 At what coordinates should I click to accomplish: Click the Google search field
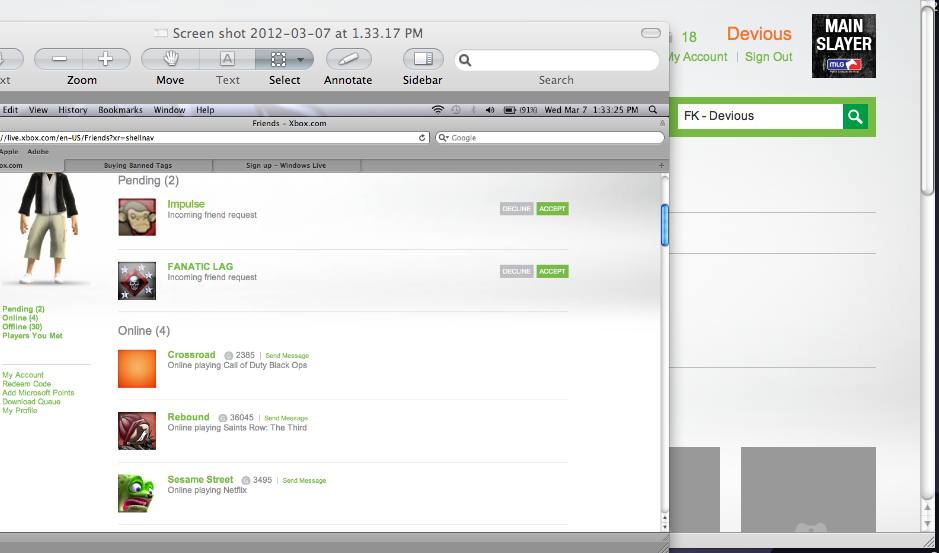(x=550, y=138)
